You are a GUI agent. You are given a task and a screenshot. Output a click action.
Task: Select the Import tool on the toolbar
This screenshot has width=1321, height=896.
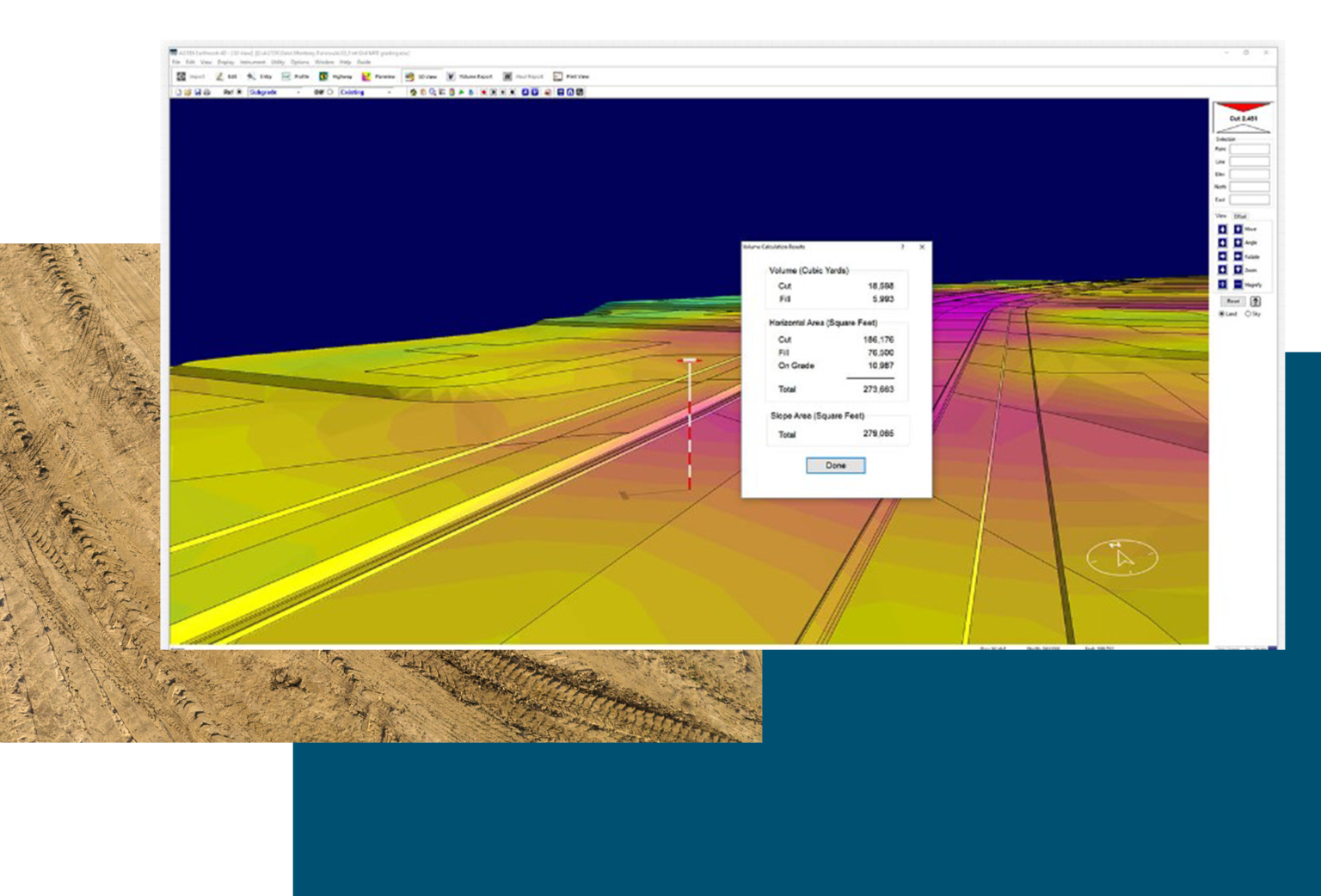pos(183,76)
